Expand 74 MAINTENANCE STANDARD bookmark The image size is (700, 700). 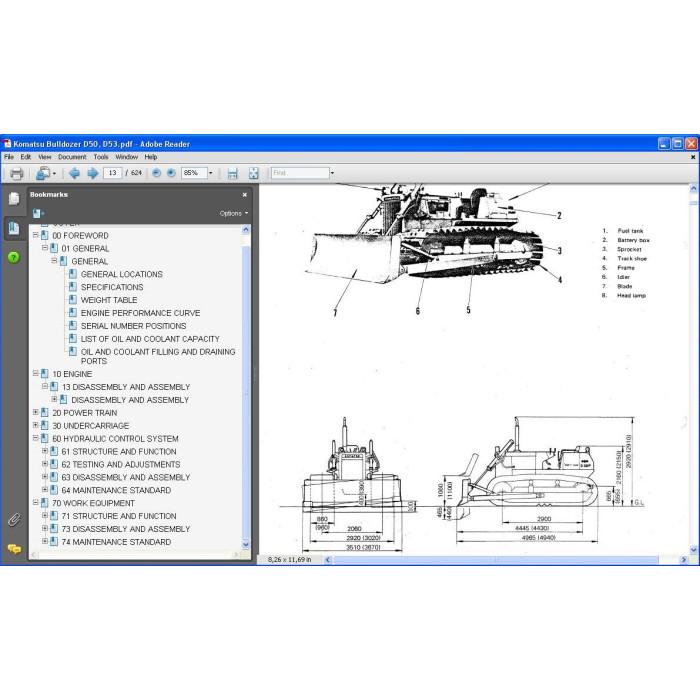click(45, 541)
